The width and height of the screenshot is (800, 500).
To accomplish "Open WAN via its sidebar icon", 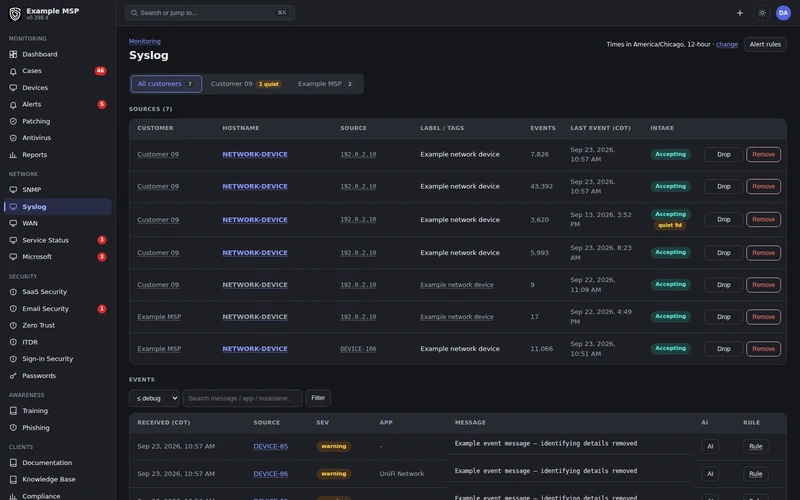I will point(13,223).
